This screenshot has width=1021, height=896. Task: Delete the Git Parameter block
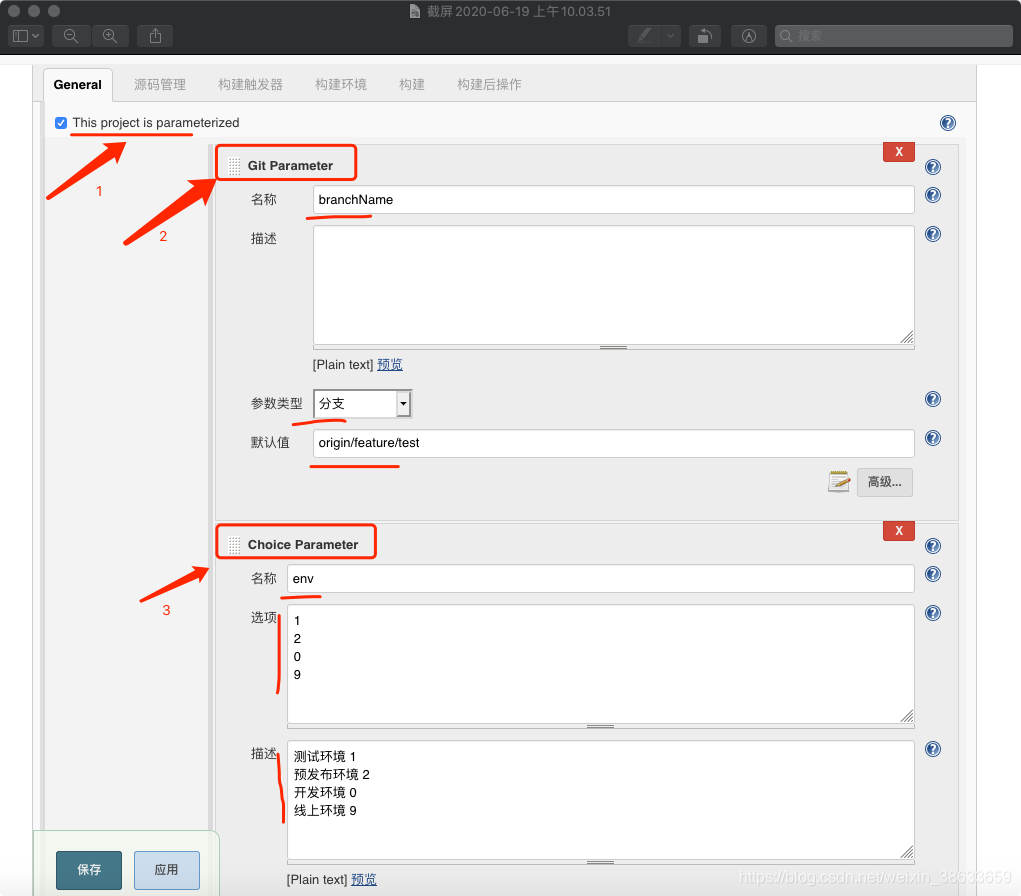coord(899,152)
